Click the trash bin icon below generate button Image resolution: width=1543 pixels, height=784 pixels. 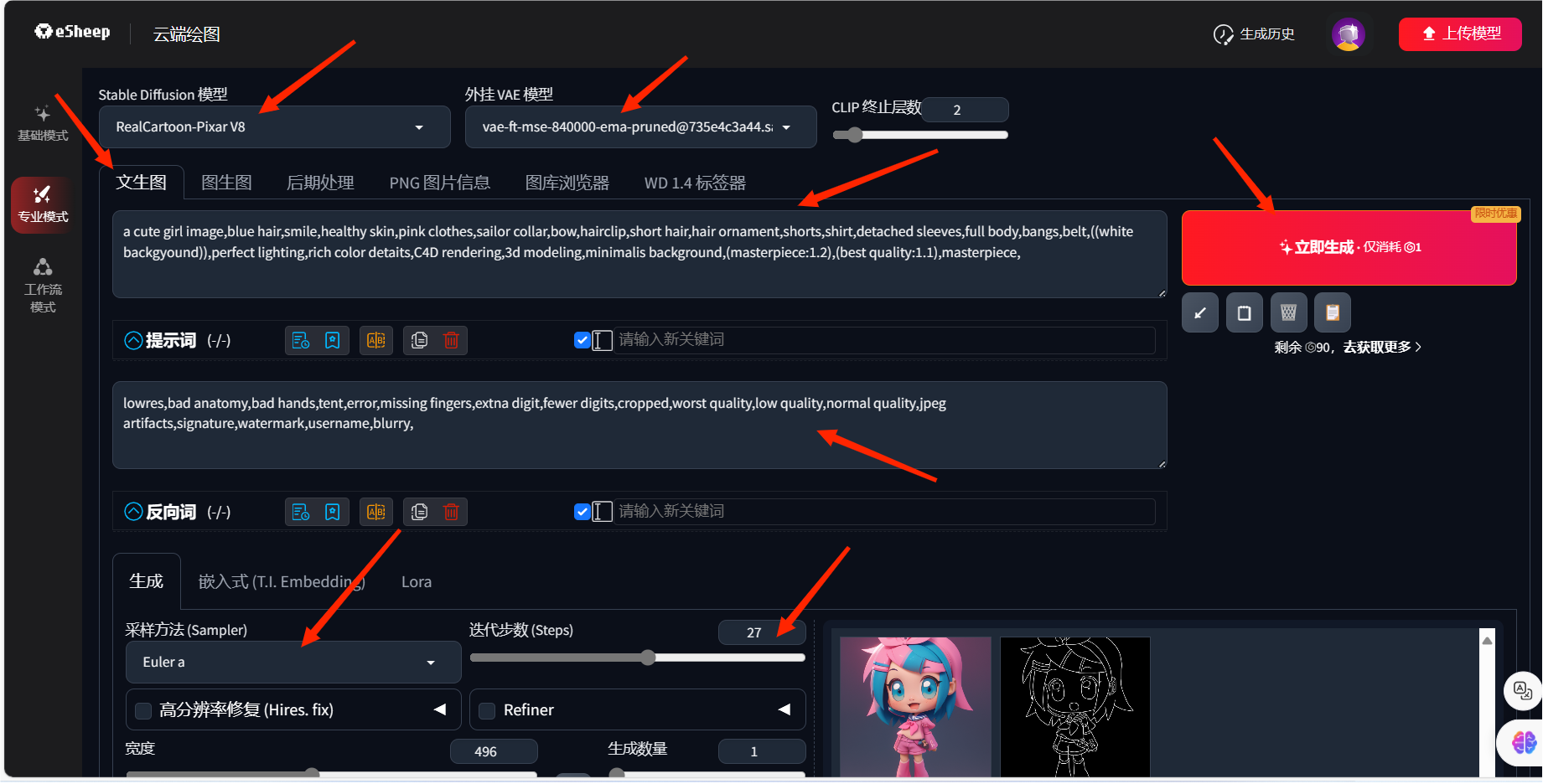[1288, 313]
